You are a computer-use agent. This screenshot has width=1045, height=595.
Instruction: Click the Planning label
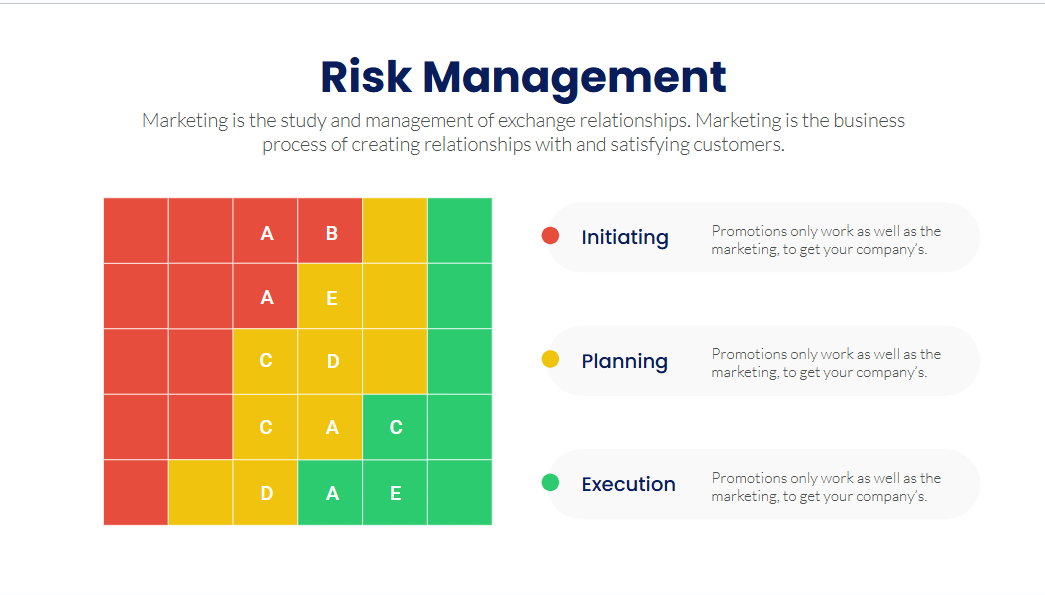(x=624, y=361)
